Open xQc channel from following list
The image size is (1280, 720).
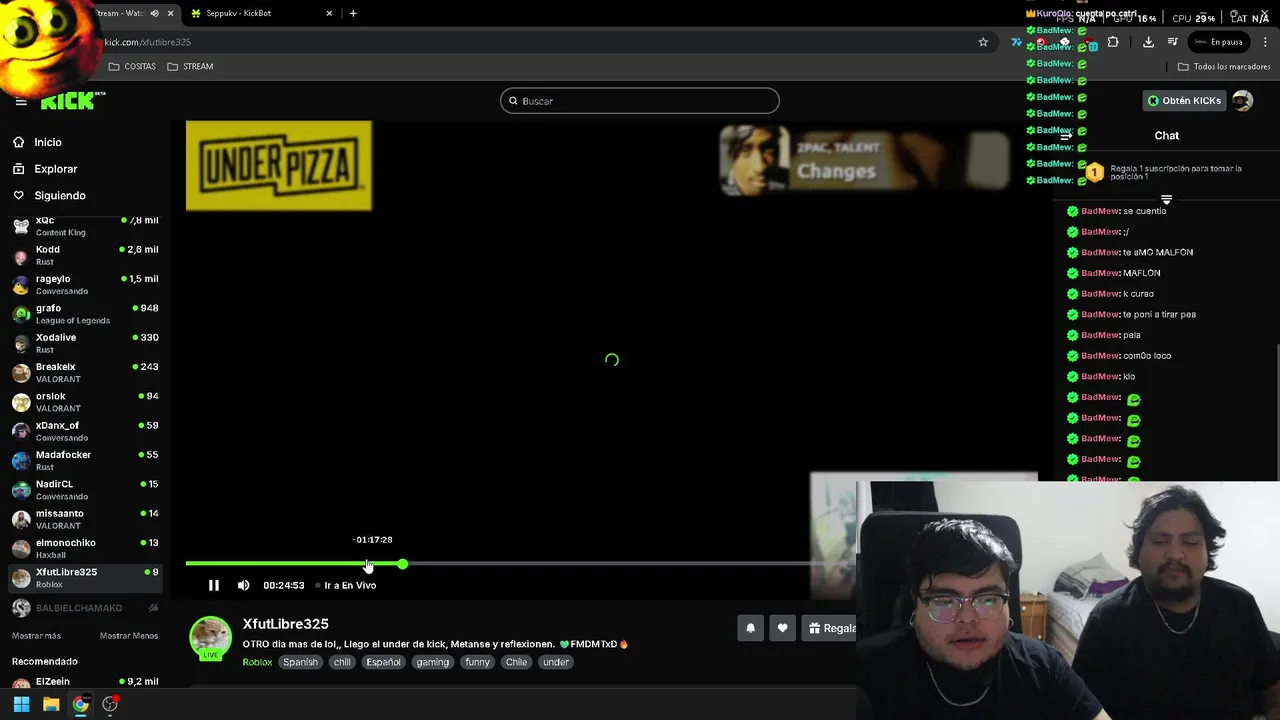(x=85, y=225)
